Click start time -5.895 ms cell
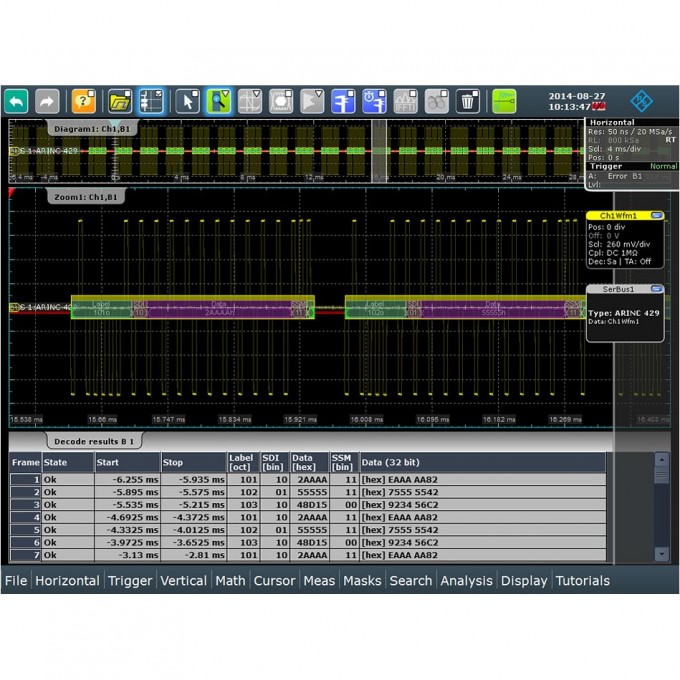The height and width of the screenshot is (680, 680). [x=128, y=492]
